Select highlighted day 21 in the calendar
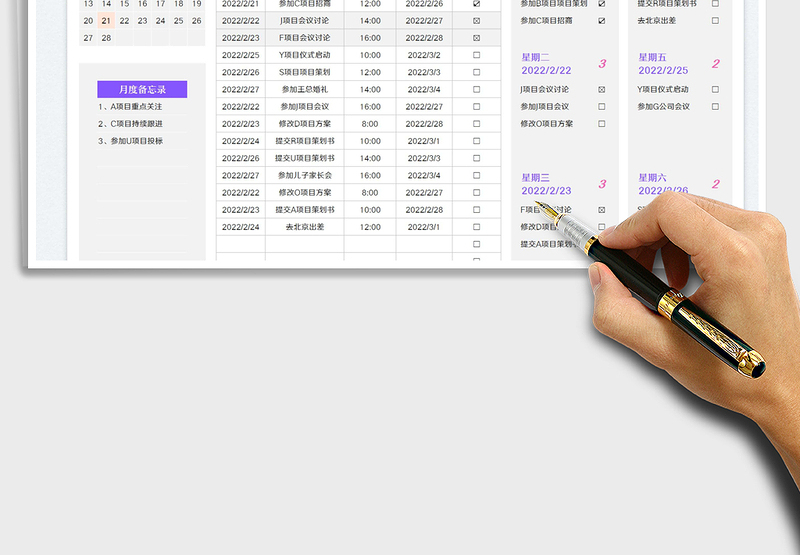Screen dimensions: 800x555 point(106,21)
